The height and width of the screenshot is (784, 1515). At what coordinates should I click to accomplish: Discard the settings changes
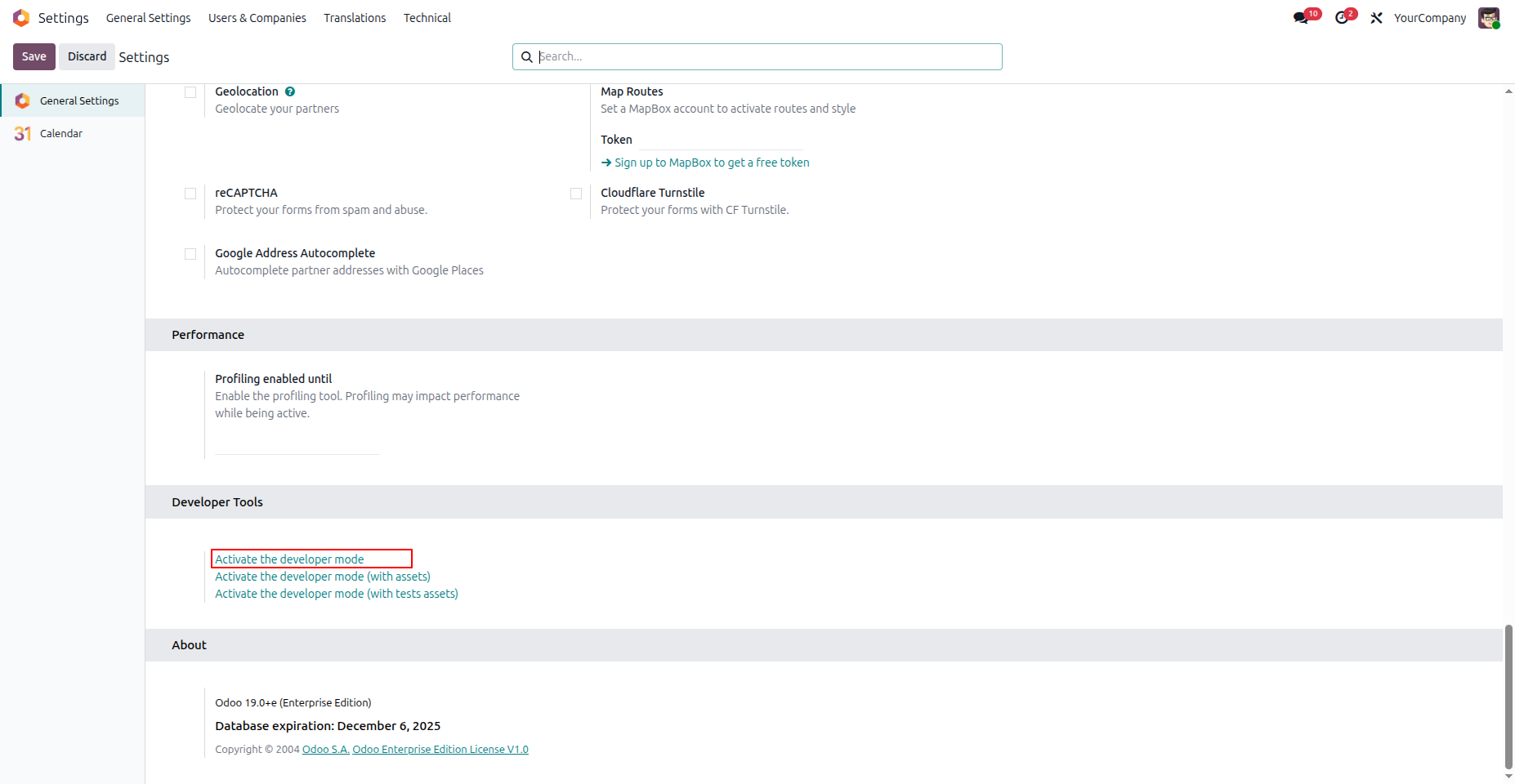tap(87, 56)
